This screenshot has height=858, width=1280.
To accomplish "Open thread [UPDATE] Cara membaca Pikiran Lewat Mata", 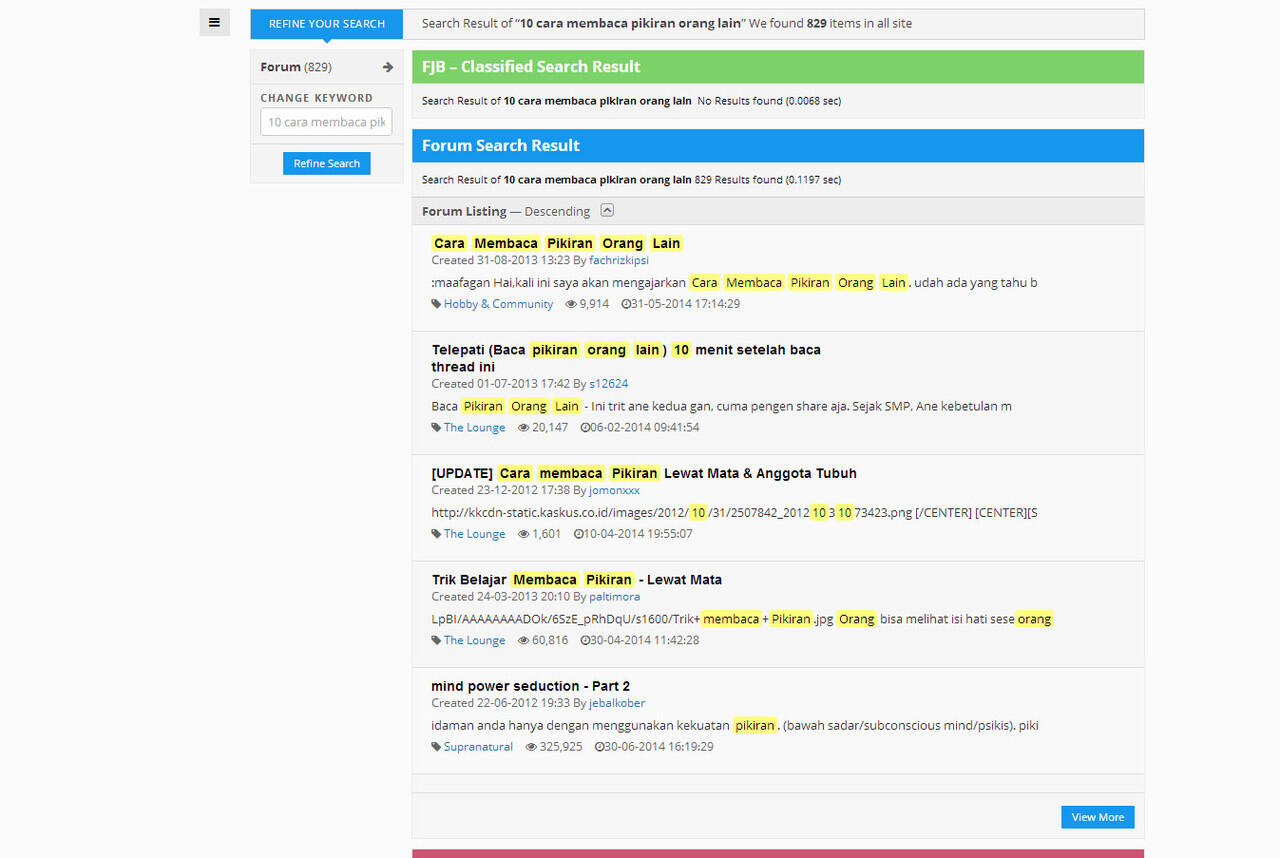I will [x=644, y=473].
